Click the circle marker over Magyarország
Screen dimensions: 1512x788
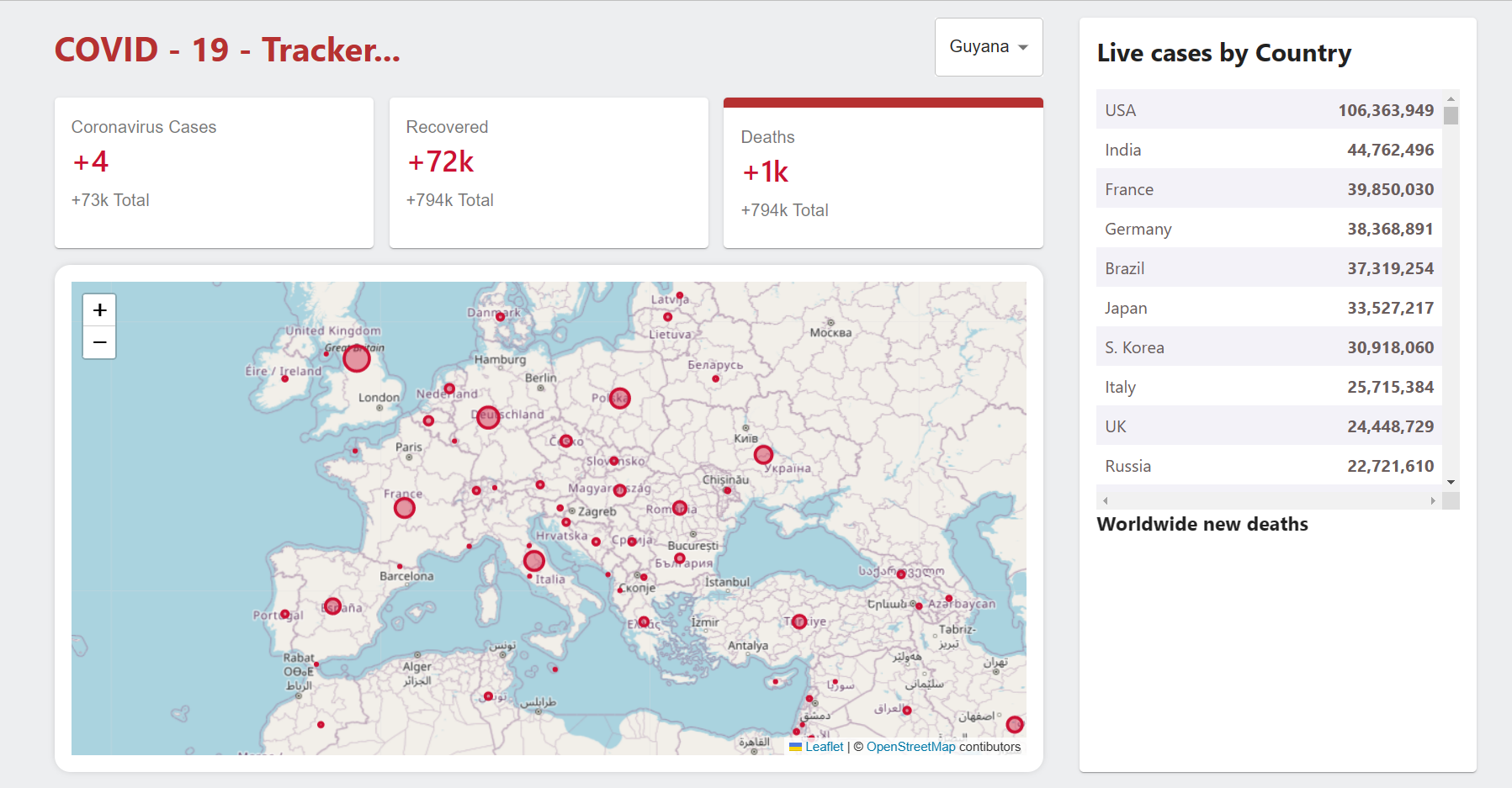(620, 490)
